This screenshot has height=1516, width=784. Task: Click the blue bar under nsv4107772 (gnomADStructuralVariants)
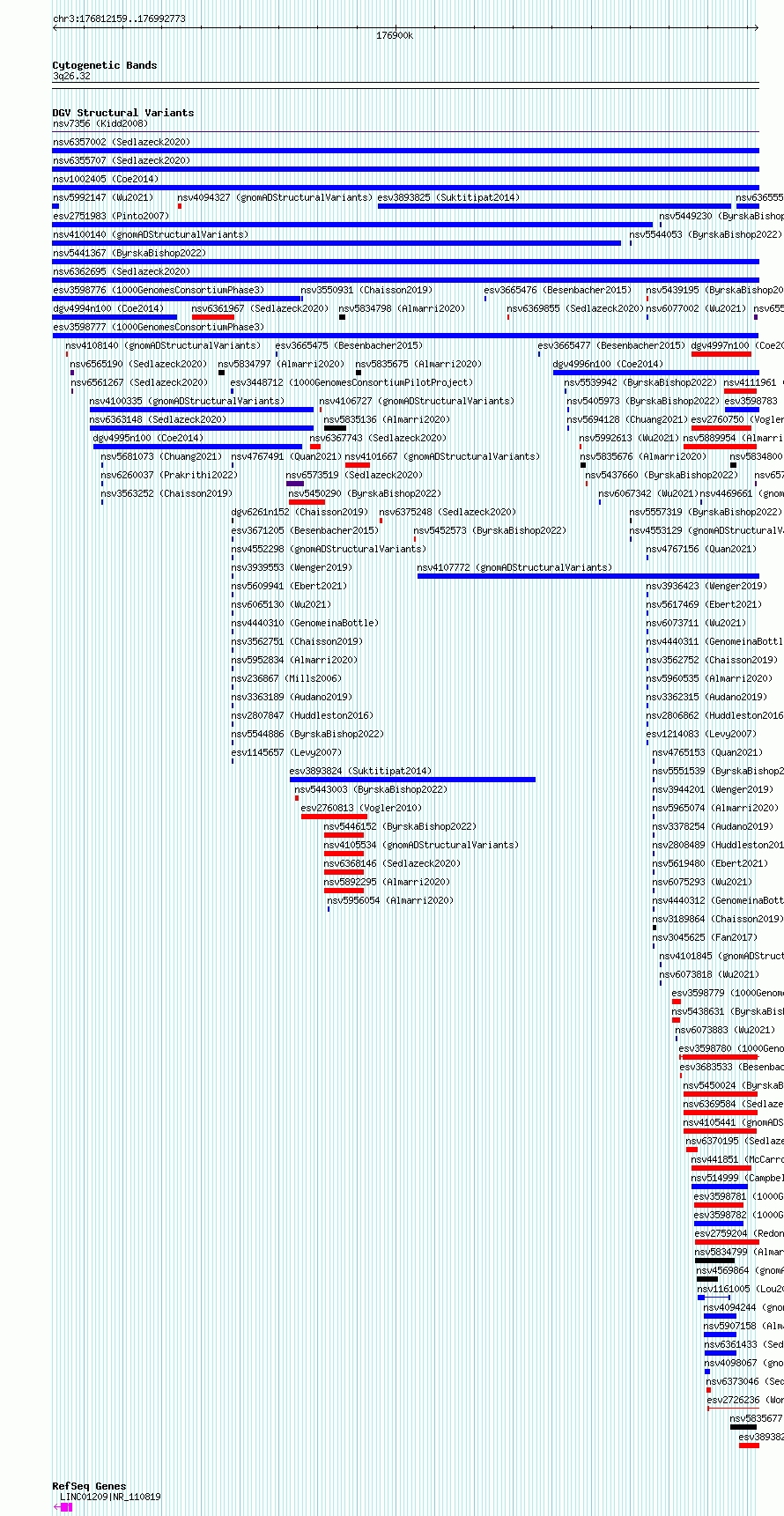tap(588, 576)
